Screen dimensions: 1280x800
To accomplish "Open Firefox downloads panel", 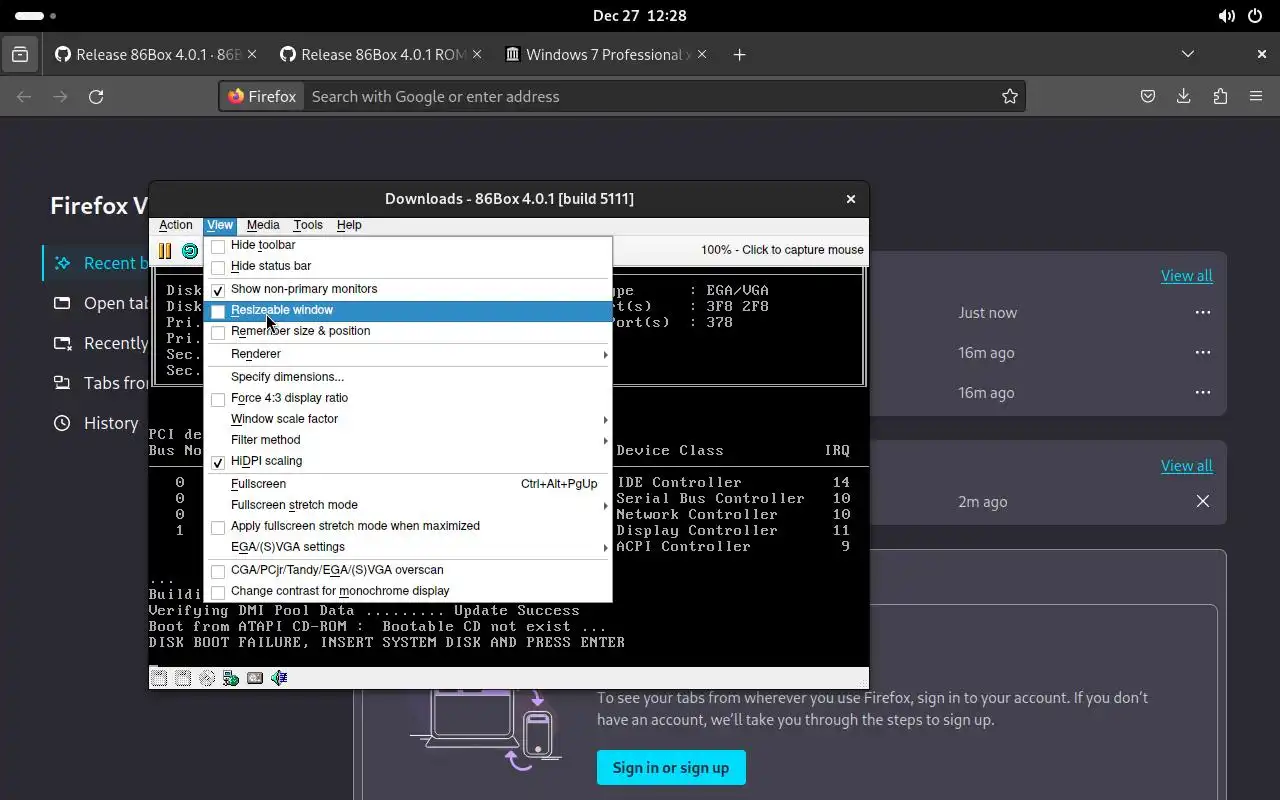I will tap(1184, 97).
